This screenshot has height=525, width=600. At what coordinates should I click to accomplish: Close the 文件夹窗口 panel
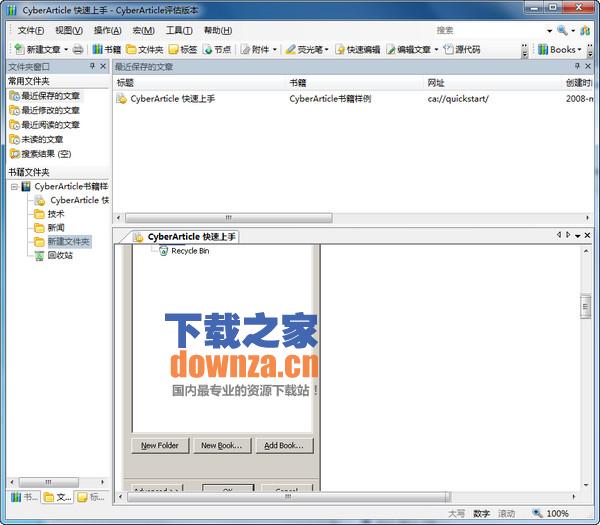point(103,66)
